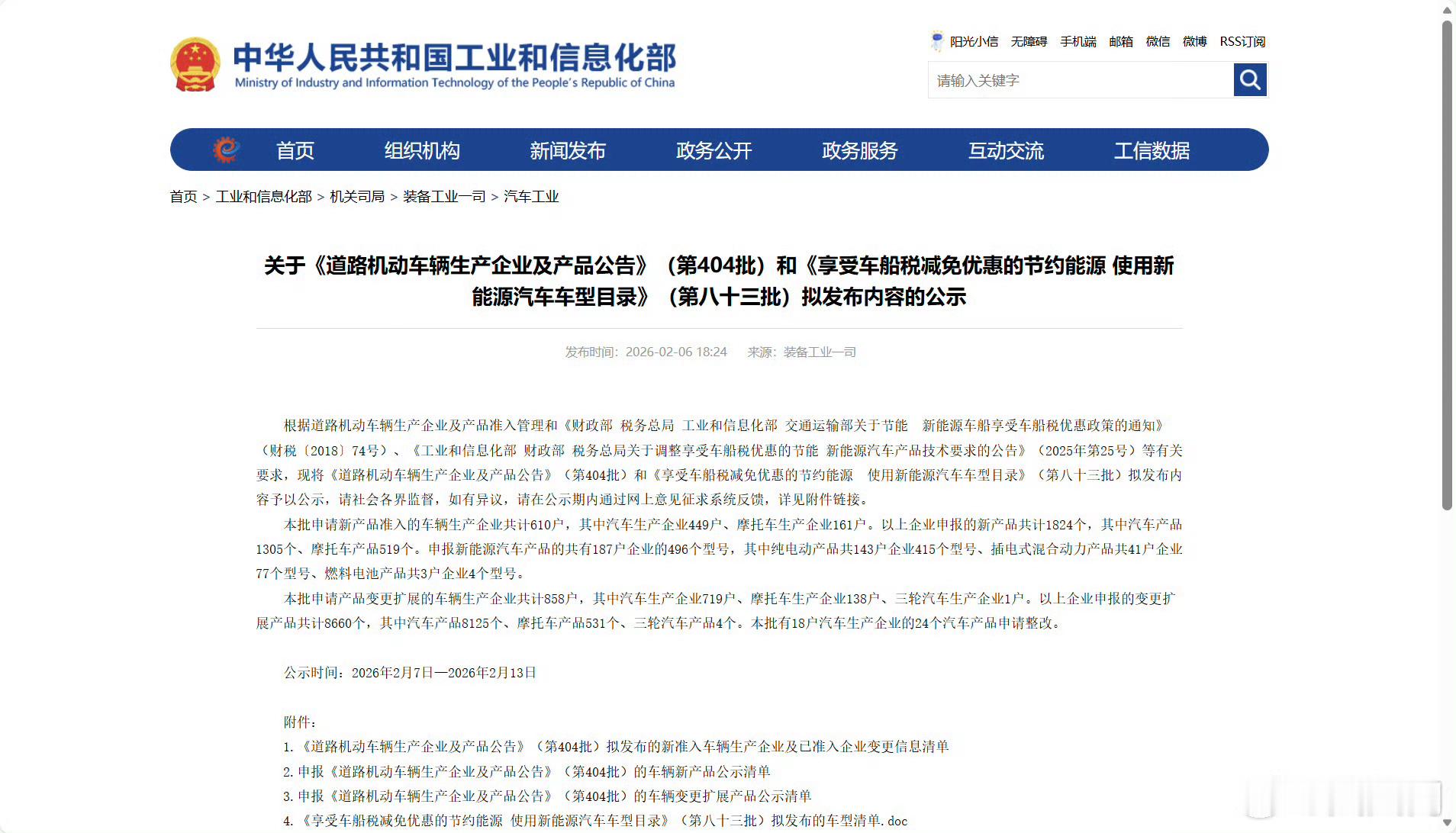The width and height of the screenshot is (1456, 833).
Task: Click the 微信 link
Action: [1158, 41]
